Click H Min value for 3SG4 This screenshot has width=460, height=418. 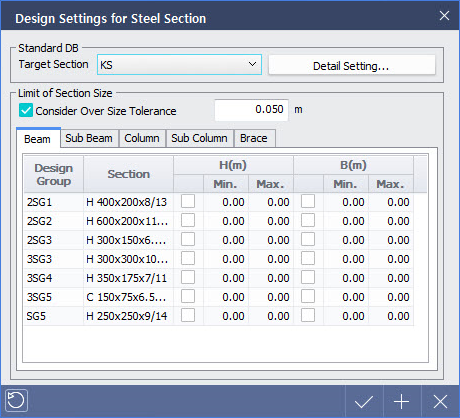coord(226,278)
